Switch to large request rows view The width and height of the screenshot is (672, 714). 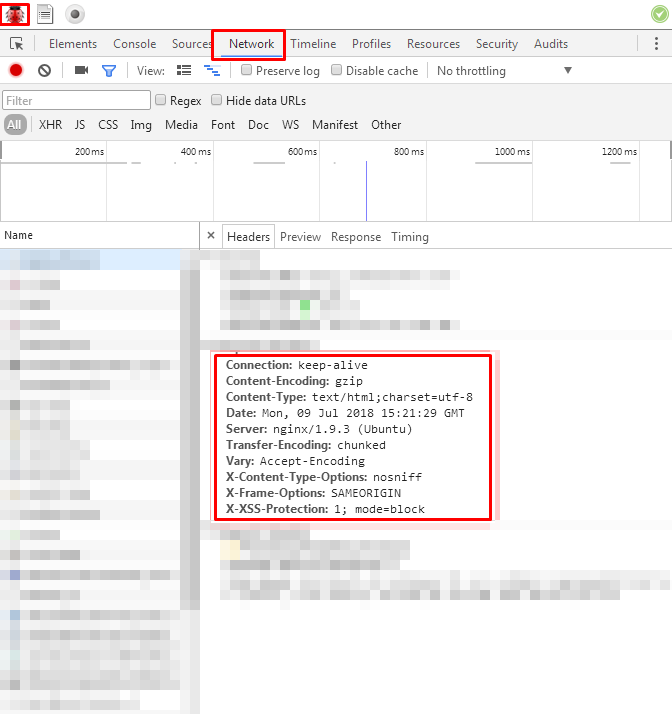(184, 71)
